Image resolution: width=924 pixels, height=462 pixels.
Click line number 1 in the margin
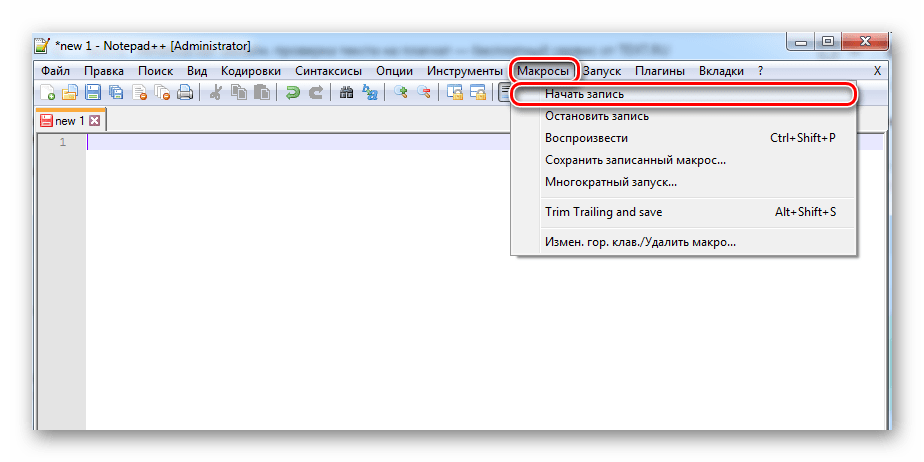(62, 143)
